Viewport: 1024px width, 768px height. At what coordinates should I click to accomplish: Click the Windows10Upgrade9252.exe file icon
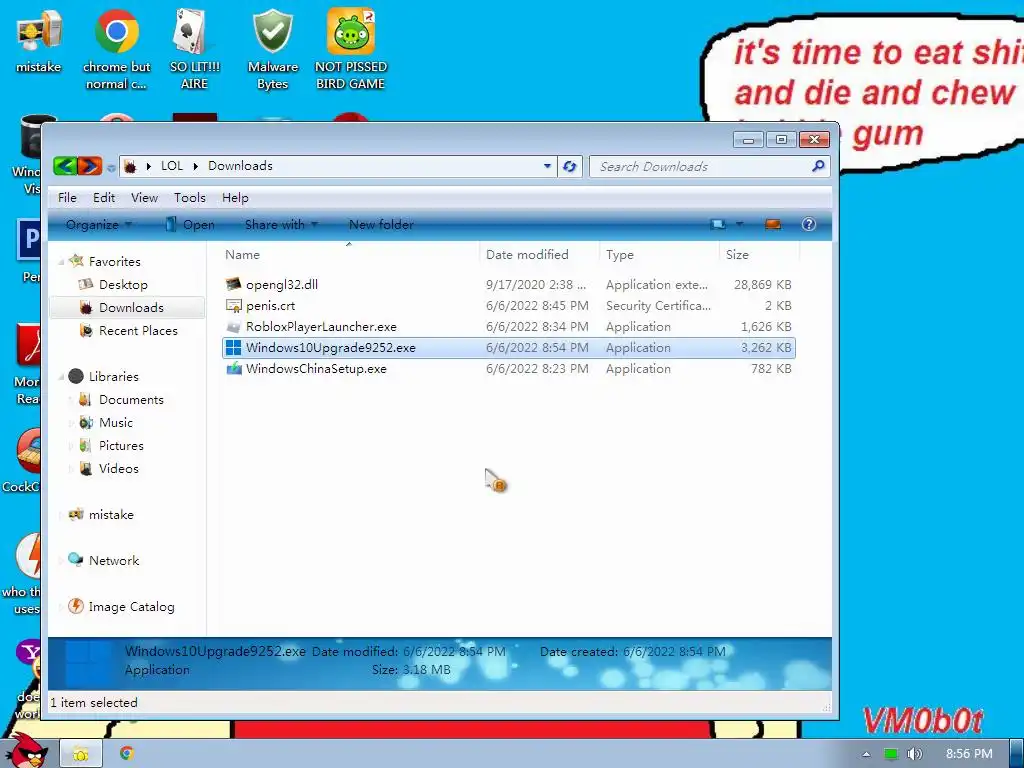click(x=233, y=347)
